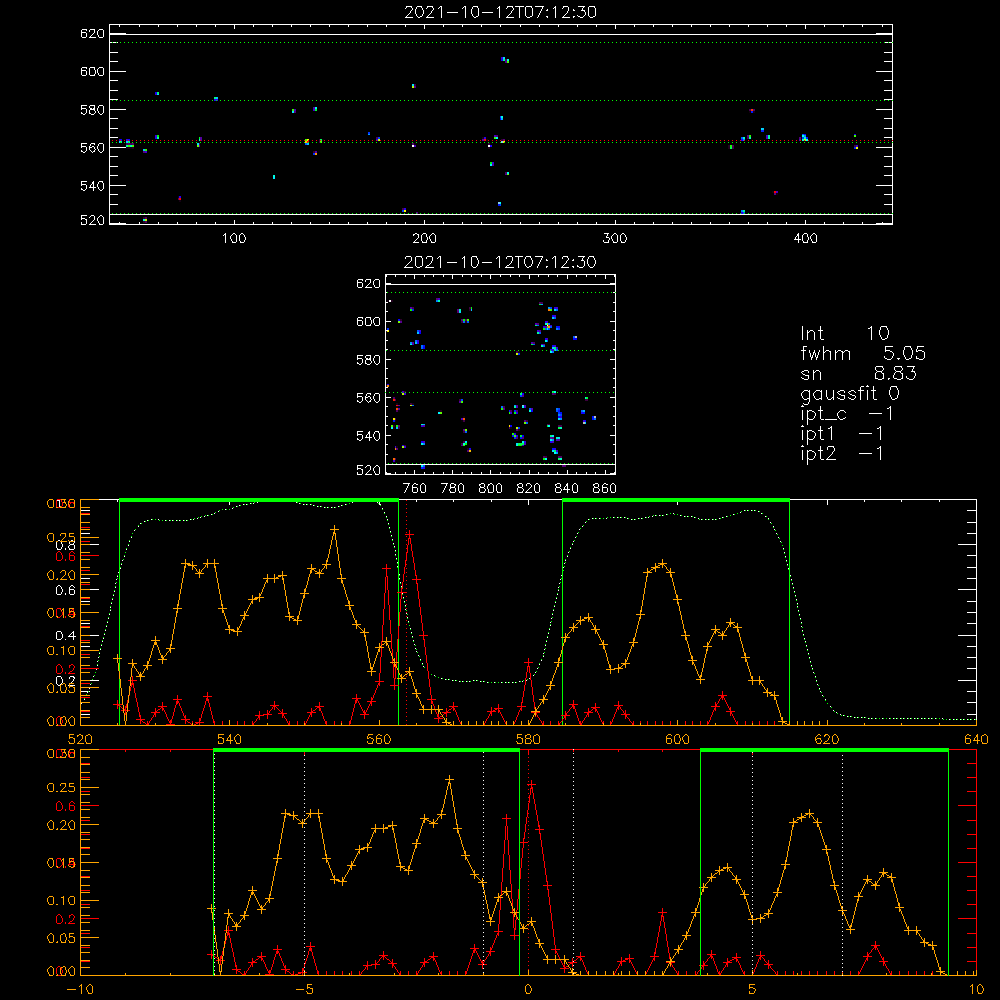
Task: Click the 760 x-axis label of the middle plot
Action: [415, 489]
